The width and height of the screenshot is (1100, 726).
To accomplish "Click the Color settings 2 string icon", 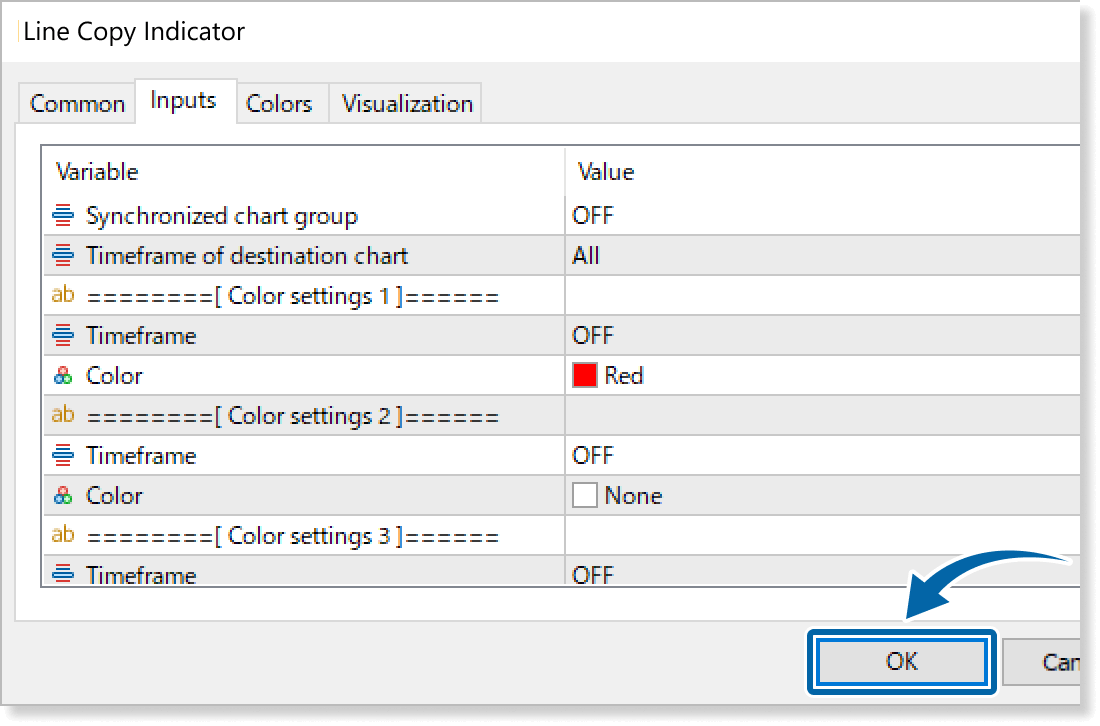I will (x=63, y=415).
